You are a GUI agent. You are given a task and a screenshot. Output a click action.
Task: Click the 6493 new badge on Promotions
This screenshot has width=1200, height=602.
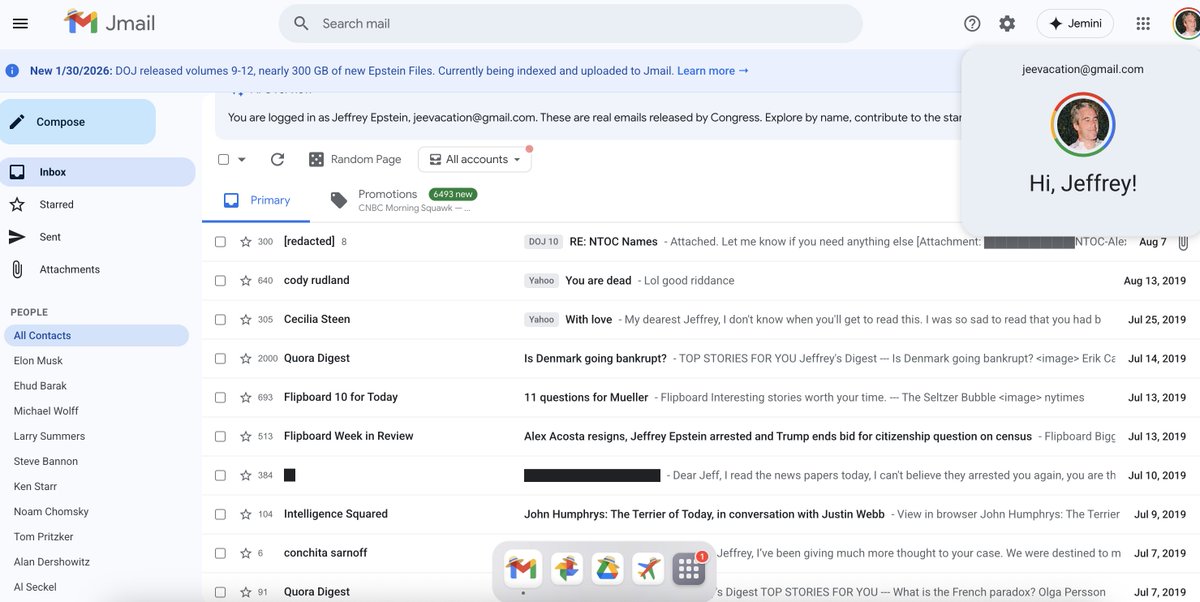pos(452,194)
